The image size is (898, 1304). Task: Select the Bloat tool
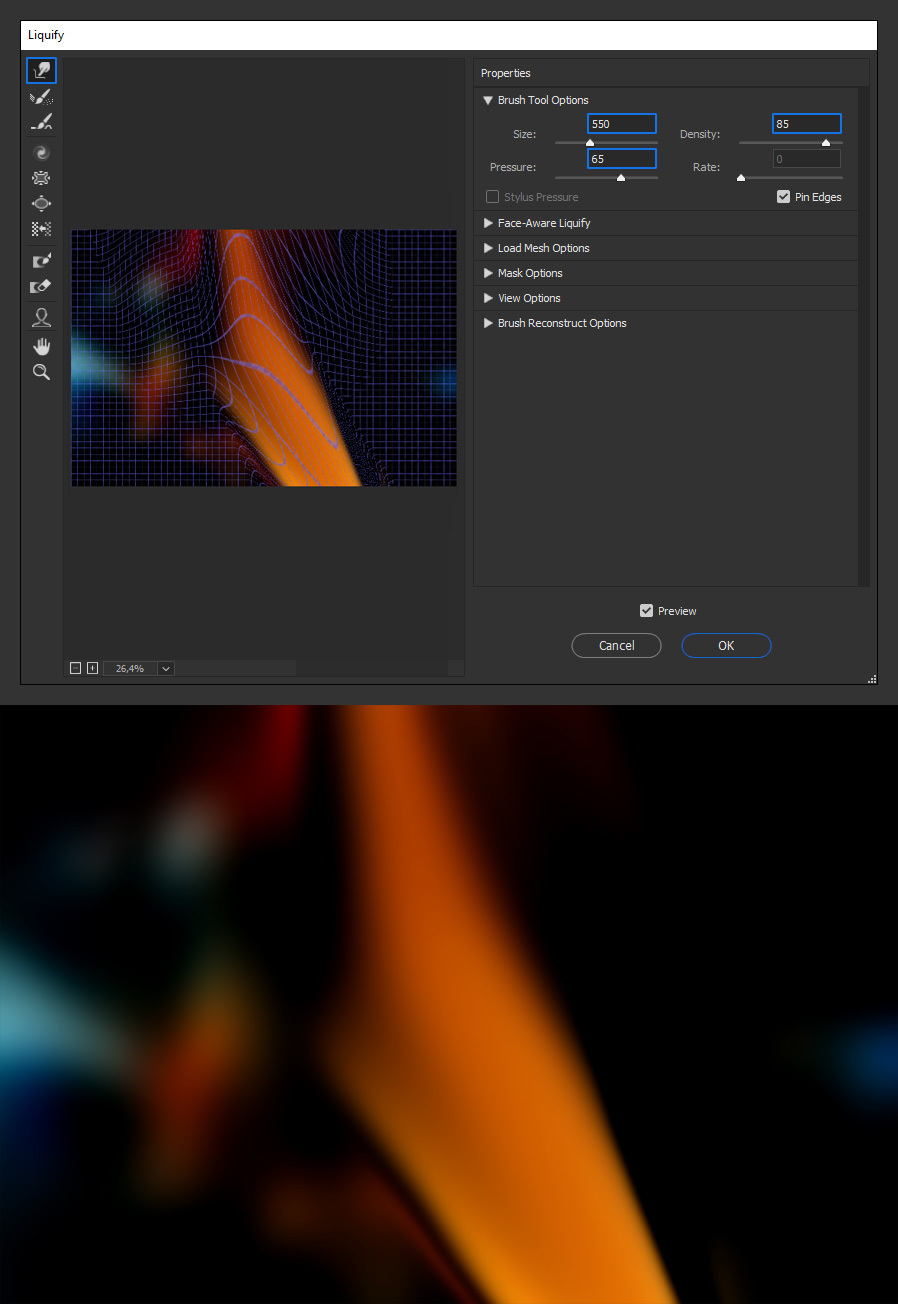[41, 203]
